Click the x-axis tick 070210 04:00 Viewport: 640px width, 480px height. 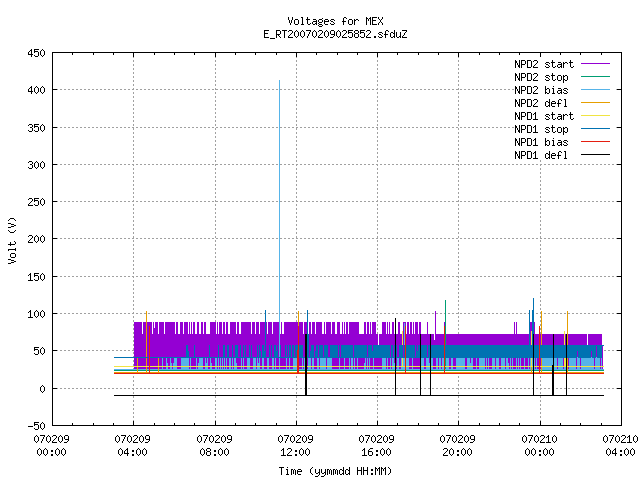click(x=620, y=446)
